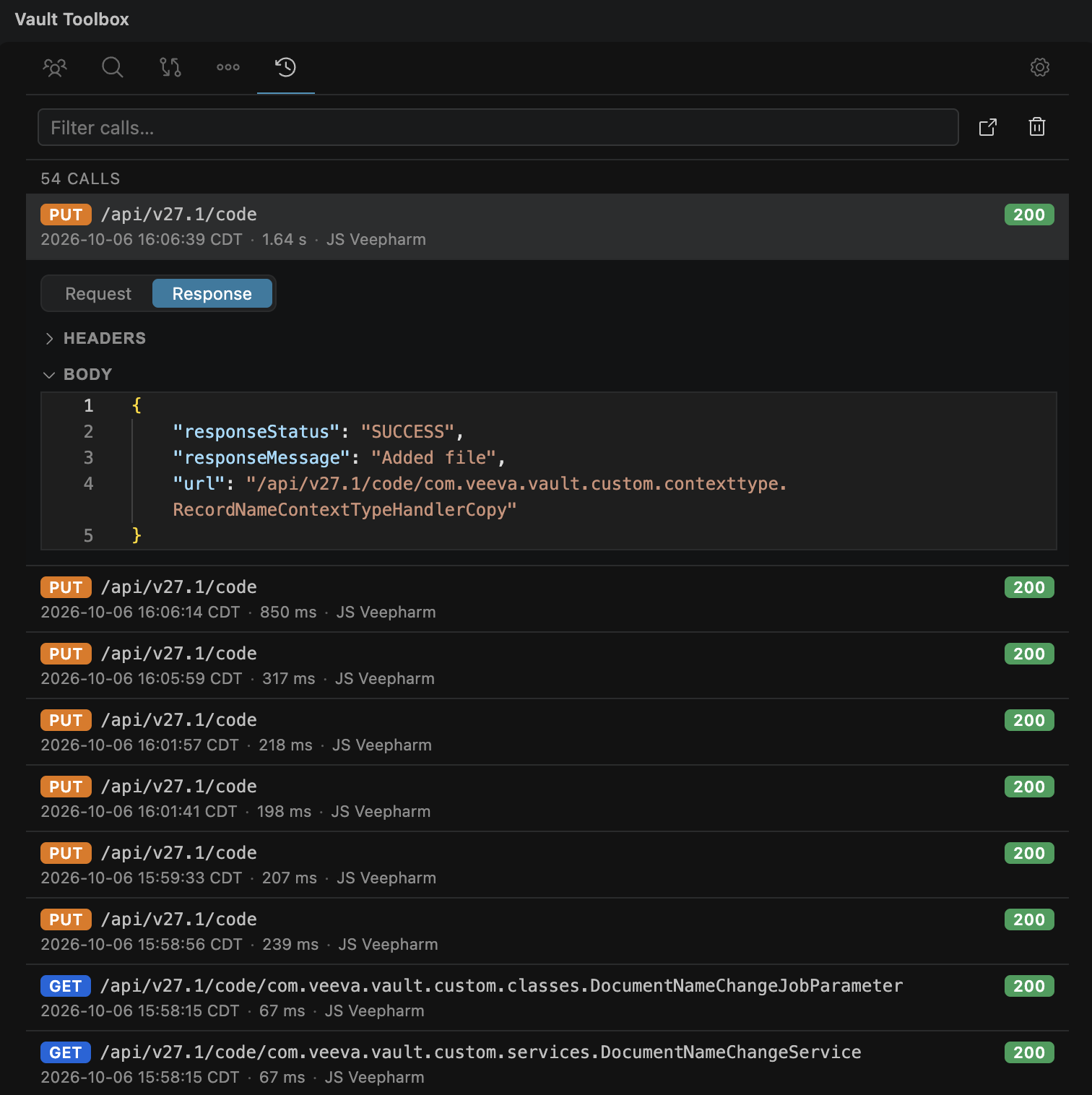Click line number 5 in body gutter
This screenshot has width=1092, height=1095.
(x=88, y=536)
